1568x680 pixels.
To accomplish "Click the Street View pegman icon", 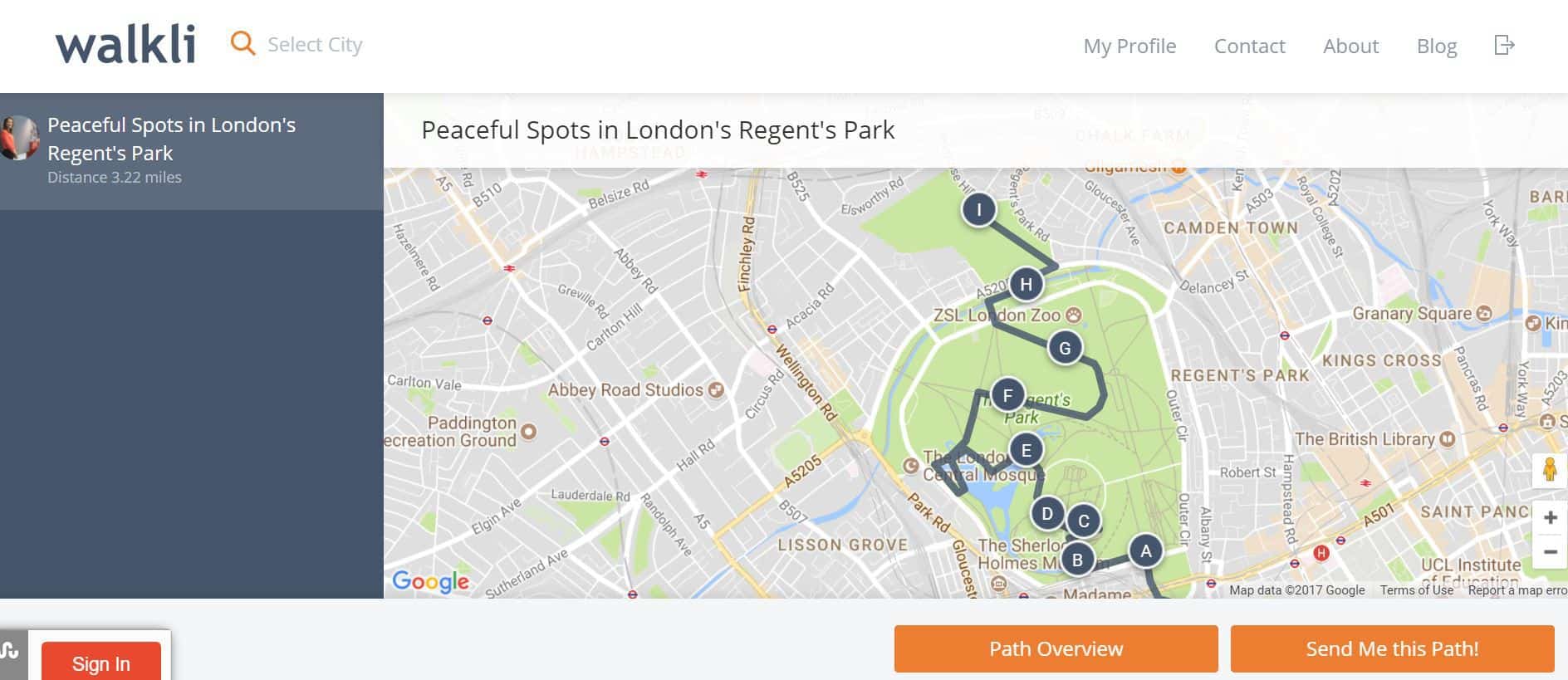I will pos(1550,470).
